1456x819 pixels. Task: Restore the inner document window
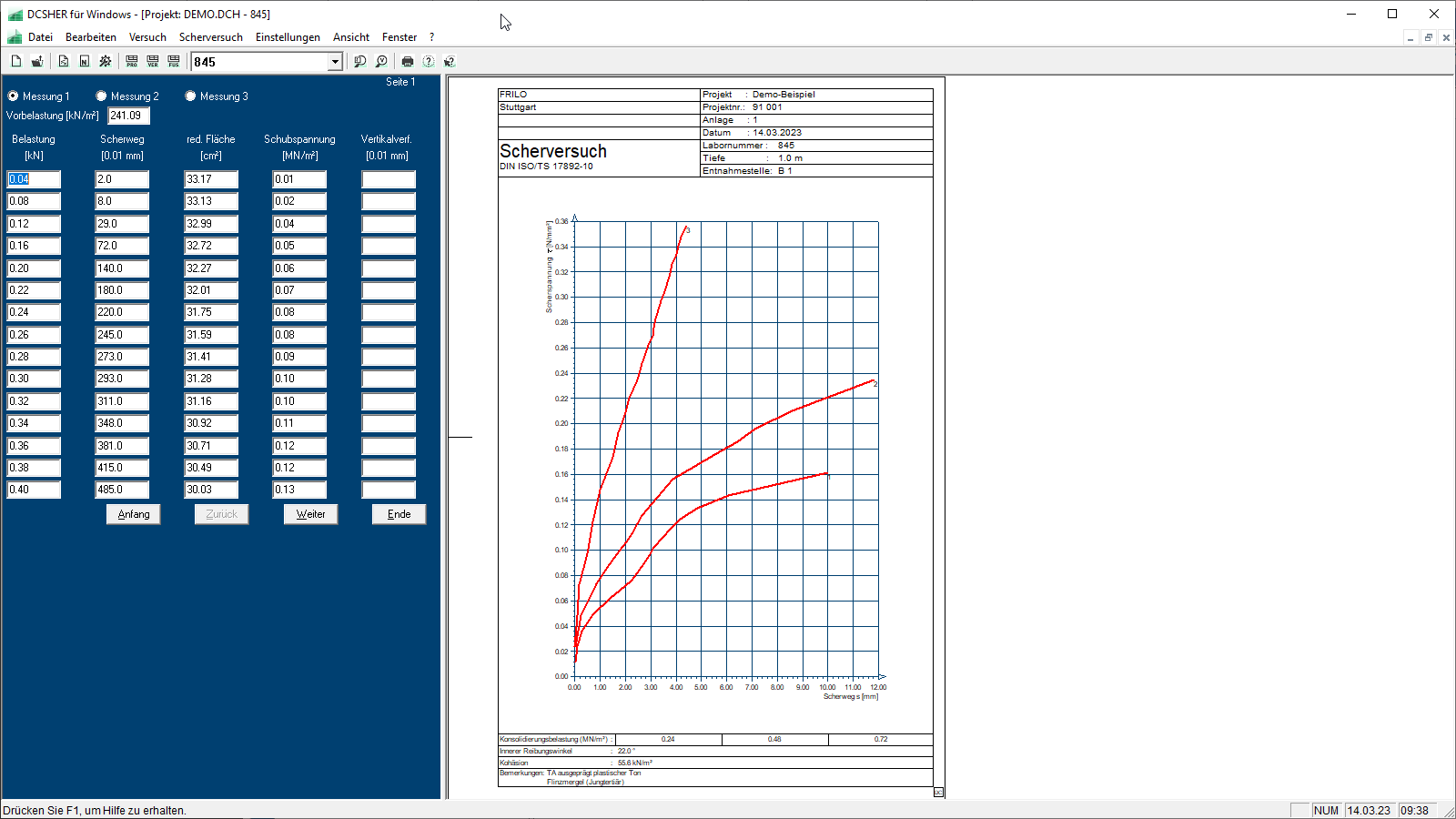point(1429,37)
